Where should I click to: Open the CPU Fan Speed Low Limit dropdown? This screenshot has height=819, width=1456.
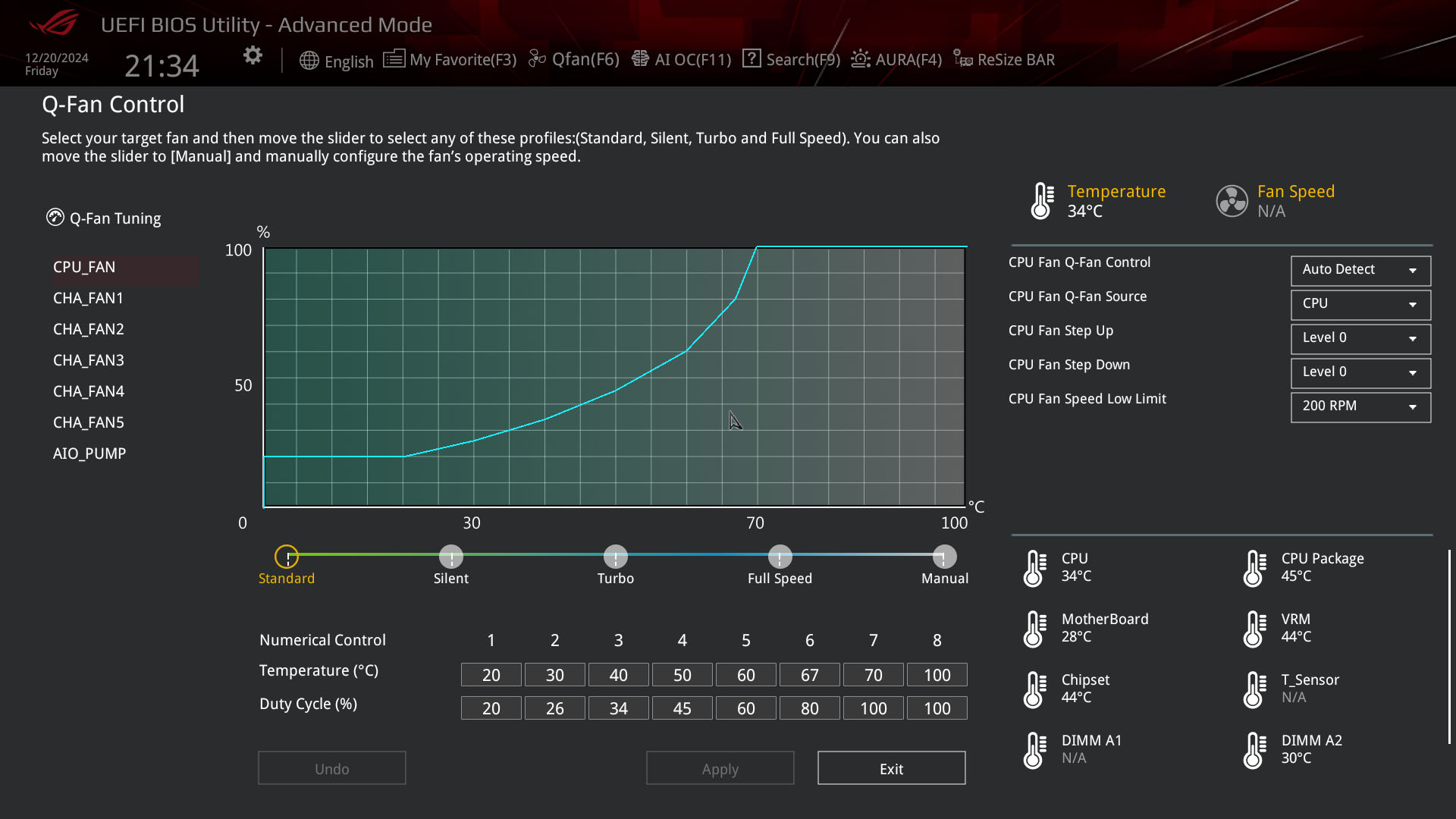(1360, 407)
